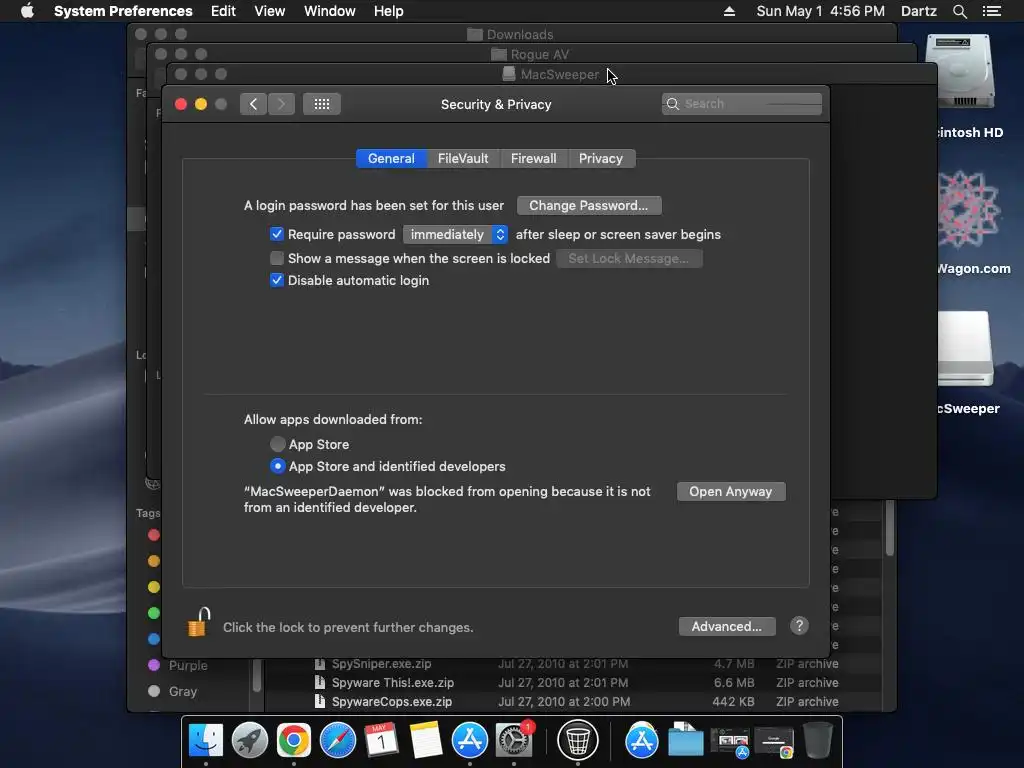The width and height of the screenshot is (1024, 768).
Task: Select SpySniper.exe.zip file in Finder
Action: coord(381,664)
